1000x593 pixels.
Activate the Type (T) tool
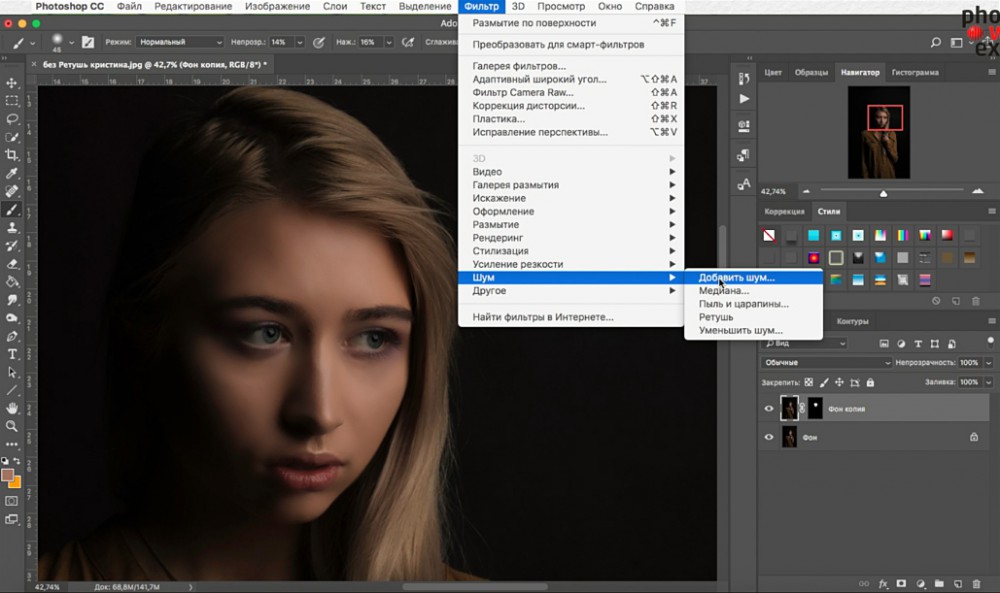[12, 354]
